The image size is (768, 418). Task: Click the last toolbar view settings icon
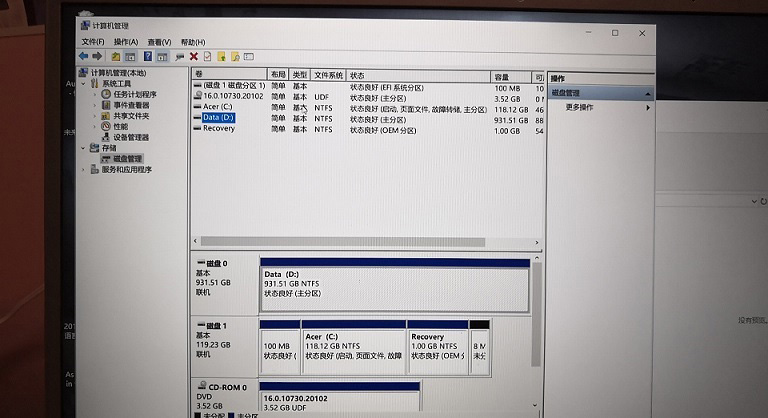point(249,57)
